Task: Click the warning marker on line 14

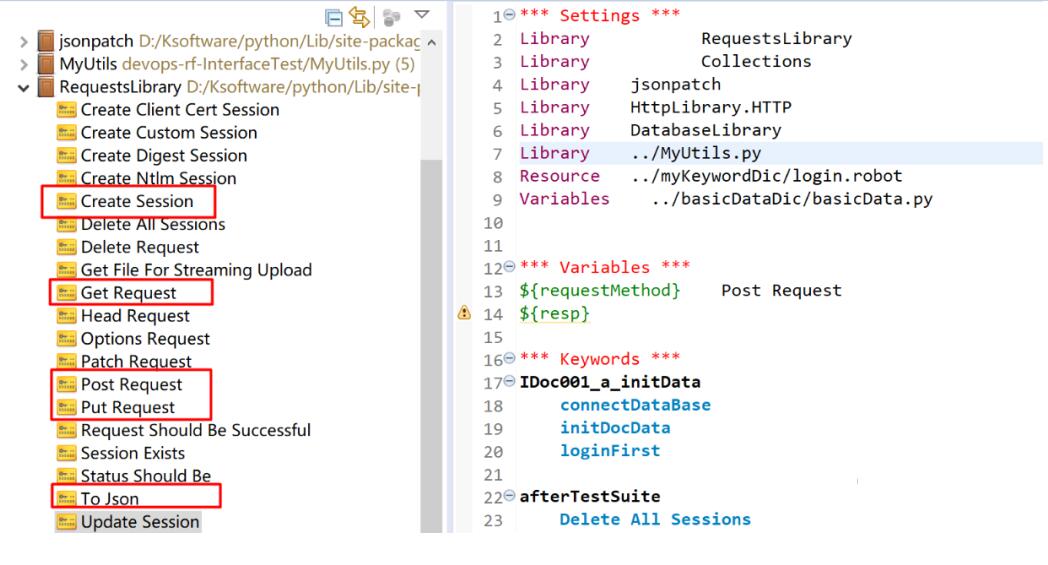Action: 464,313
